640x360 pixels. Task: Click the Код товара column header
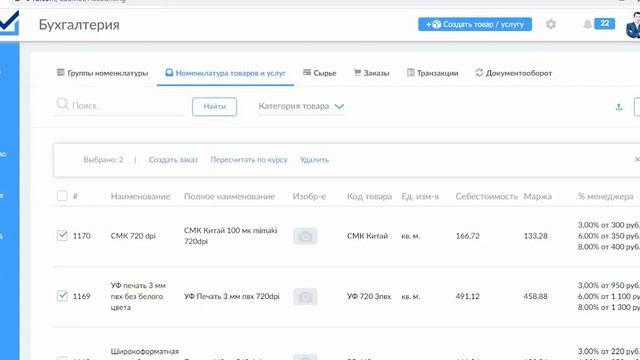pos(369,196)
